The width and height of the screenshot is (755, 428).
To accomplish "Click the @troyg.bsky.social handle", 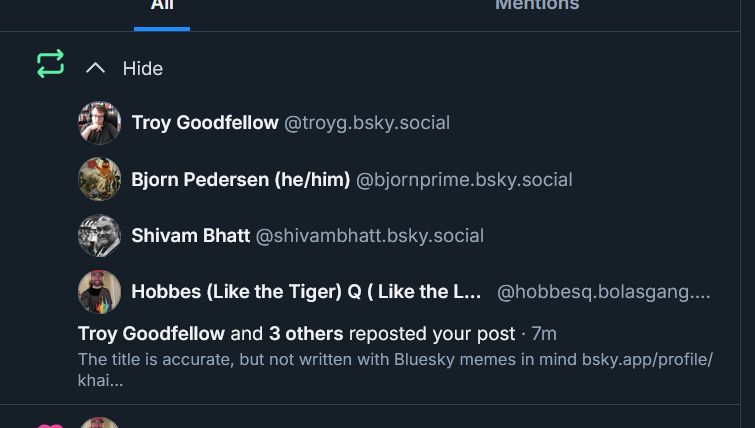I will coord(367,123).
